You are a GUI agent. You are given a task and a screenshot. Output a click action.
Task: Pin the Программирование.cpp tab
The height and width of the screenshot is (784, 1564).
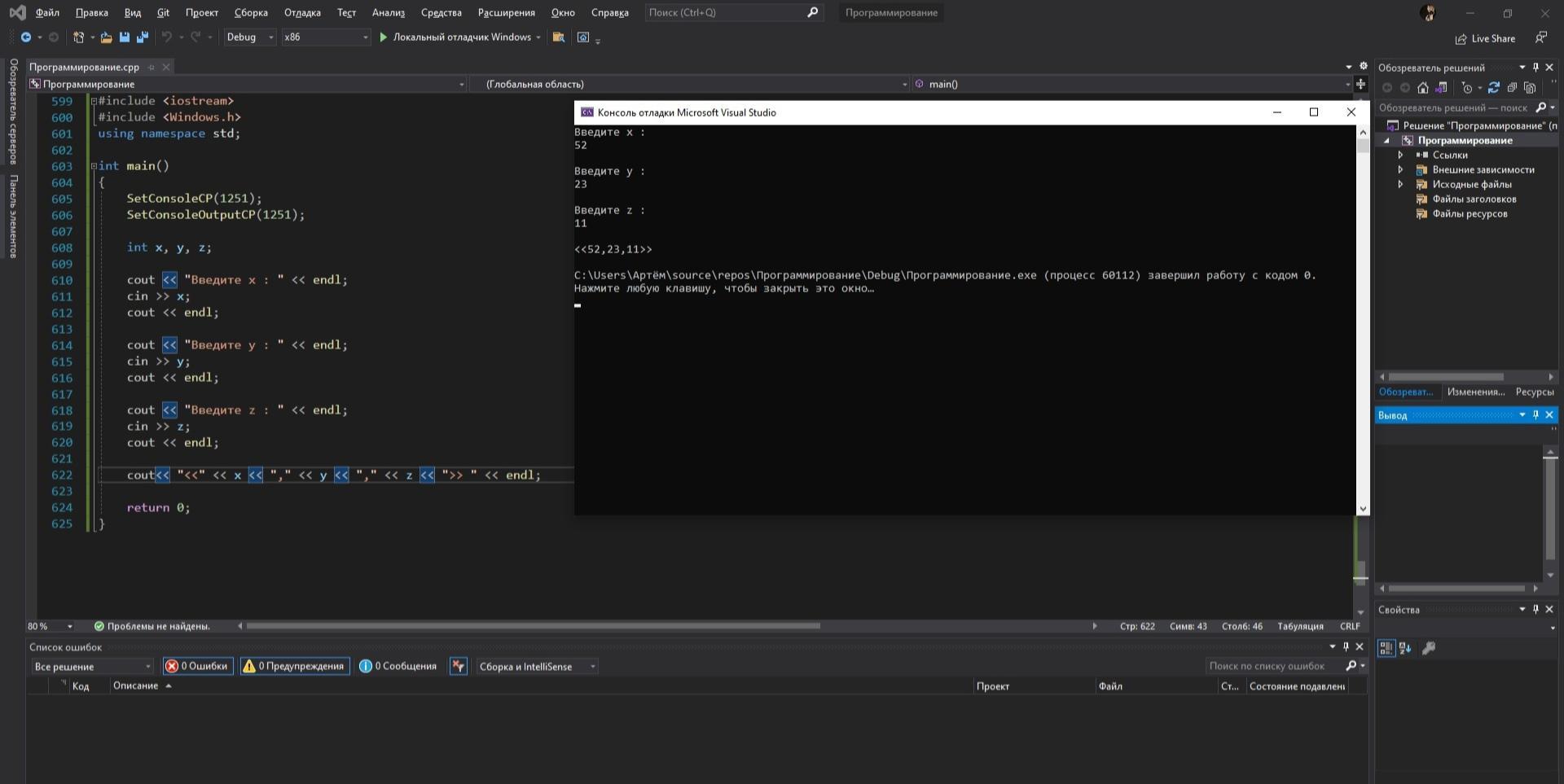[x=152, y=67]
